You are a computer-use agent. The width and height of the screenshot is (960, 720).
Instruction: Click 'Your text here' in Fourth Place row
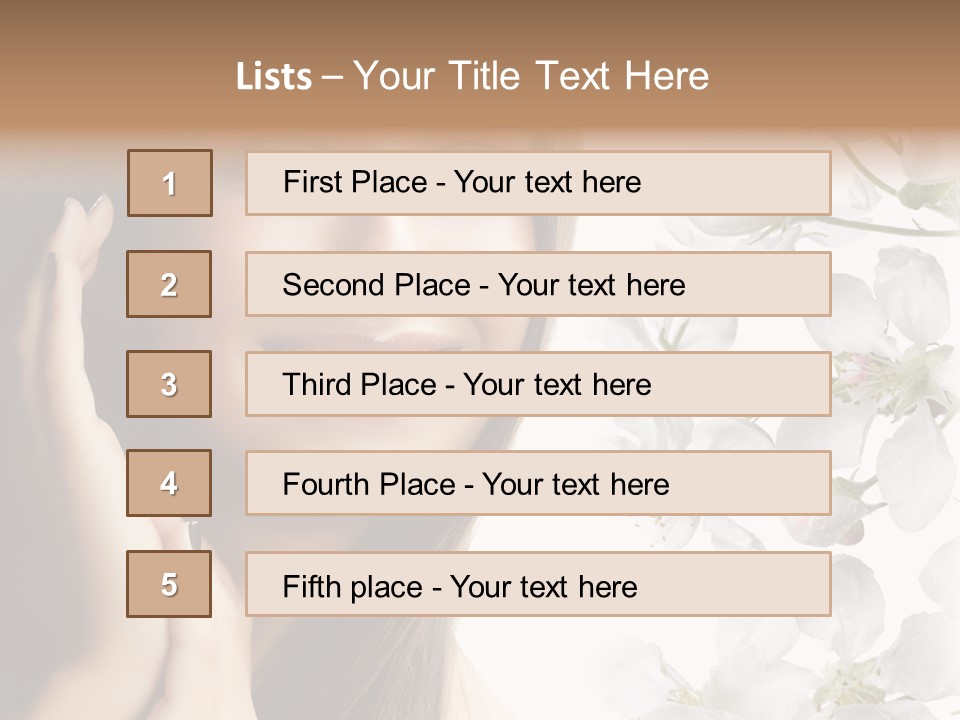pyautogui.click(x=576, y=485)
